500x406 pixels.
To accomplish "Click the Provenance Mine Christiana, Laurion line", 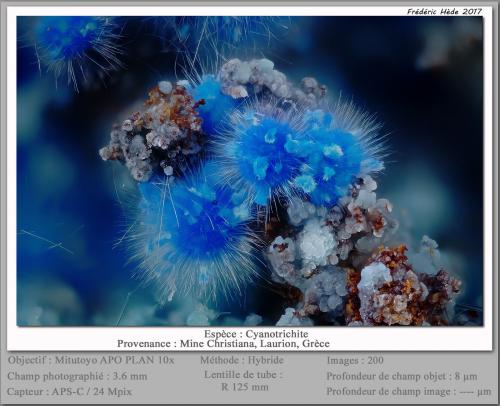I will pos(223,343).
